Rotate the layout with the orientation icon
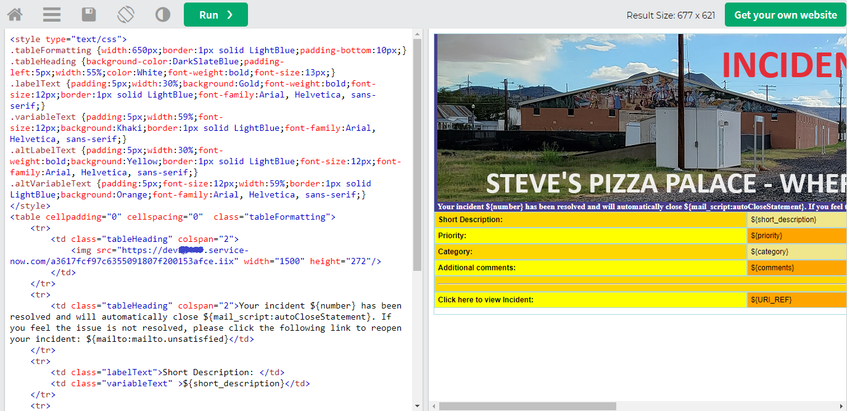 [x=126, y=14]
